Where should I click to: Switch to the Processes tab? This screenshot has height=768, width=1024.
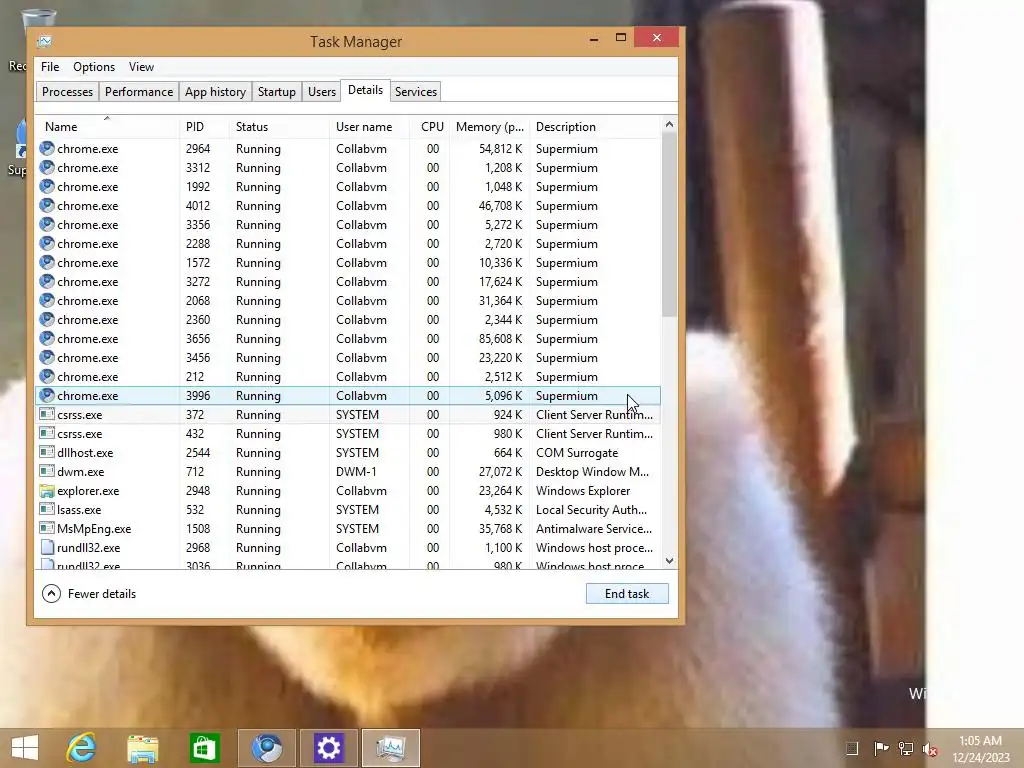coord(67,91)
